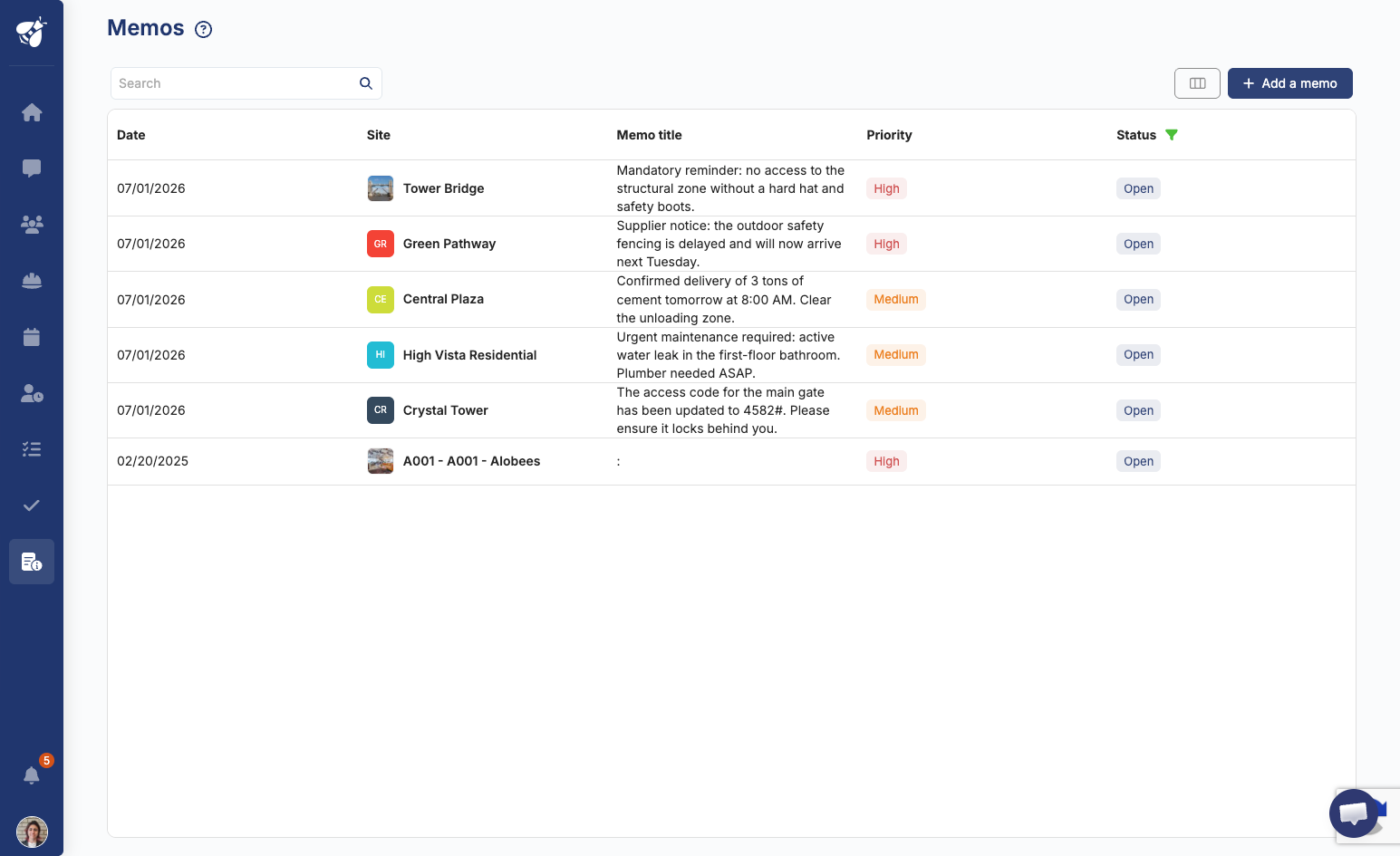This screenshot has height=856, width=1400.
Task: Open the Tower Bridge site name
Action: pyautogui.click(x=443, y=188)
